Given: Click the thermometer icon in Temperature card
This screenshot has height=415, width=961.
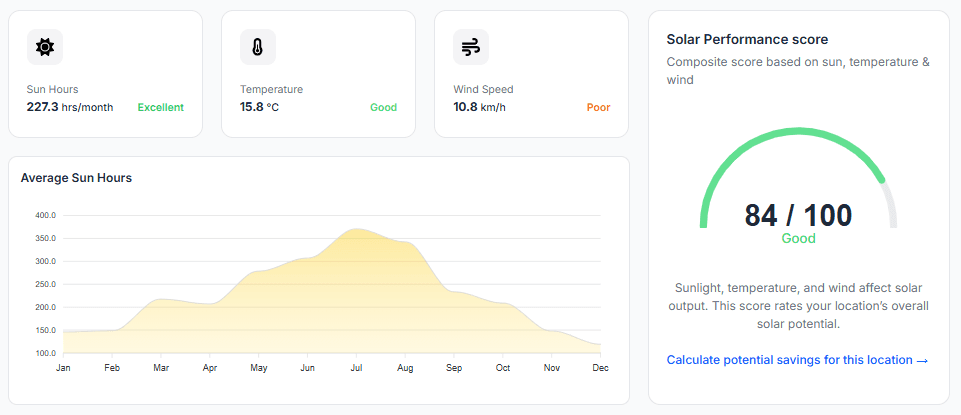Looking at the screenshot, I should (258, 47).
